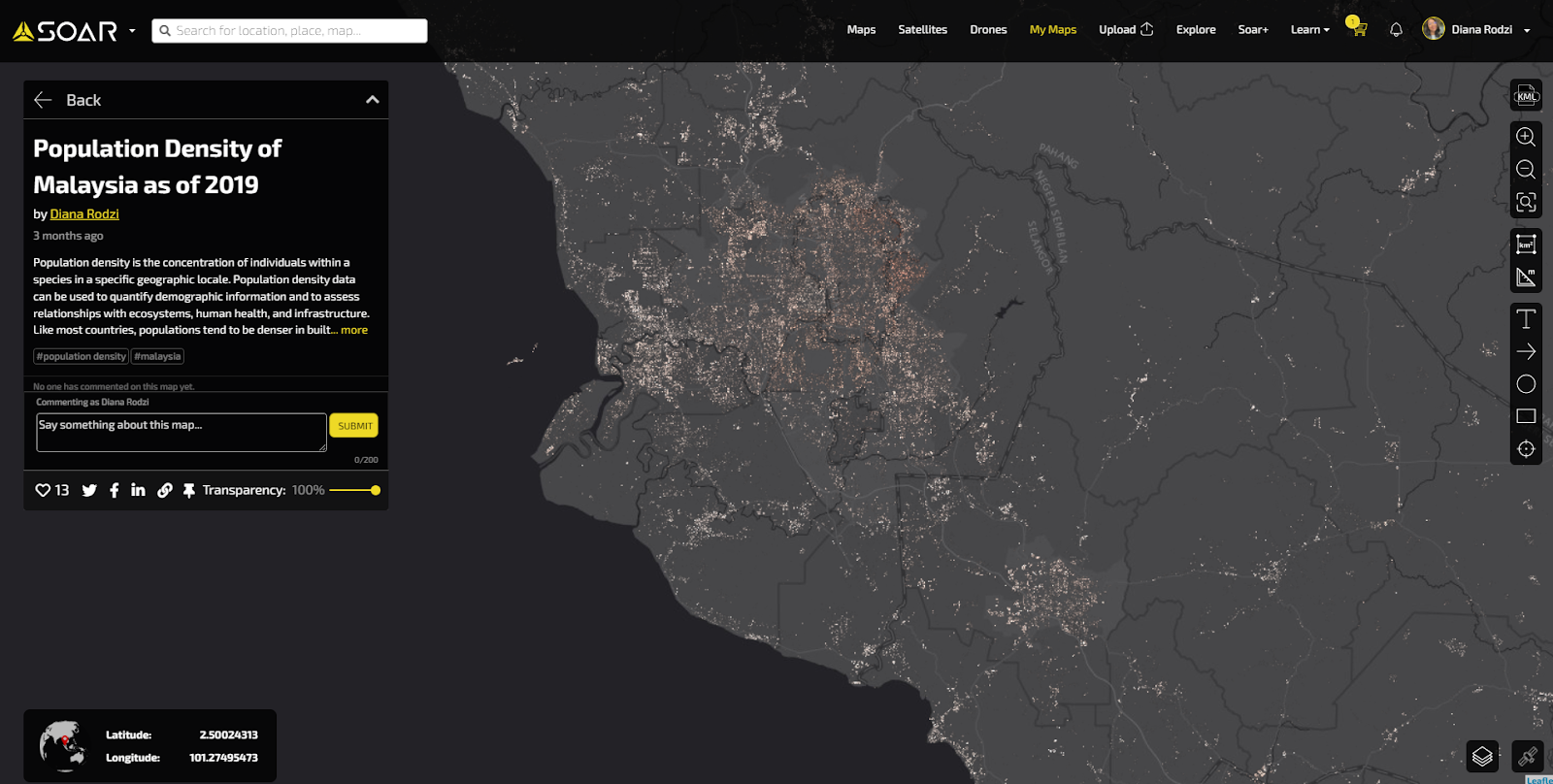
Task: Open Diana Rodzi author link
Action: pos(84,214)
